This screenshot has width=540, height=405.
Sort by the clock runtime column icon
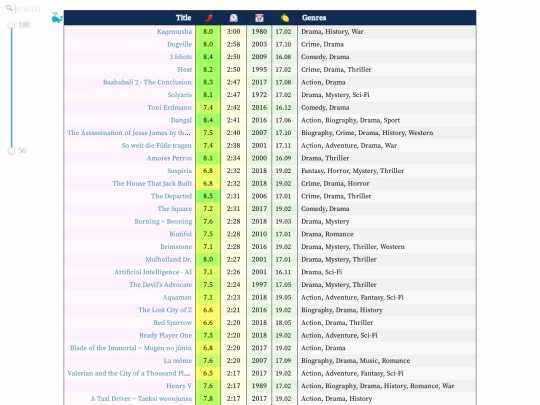click(233, 18)
